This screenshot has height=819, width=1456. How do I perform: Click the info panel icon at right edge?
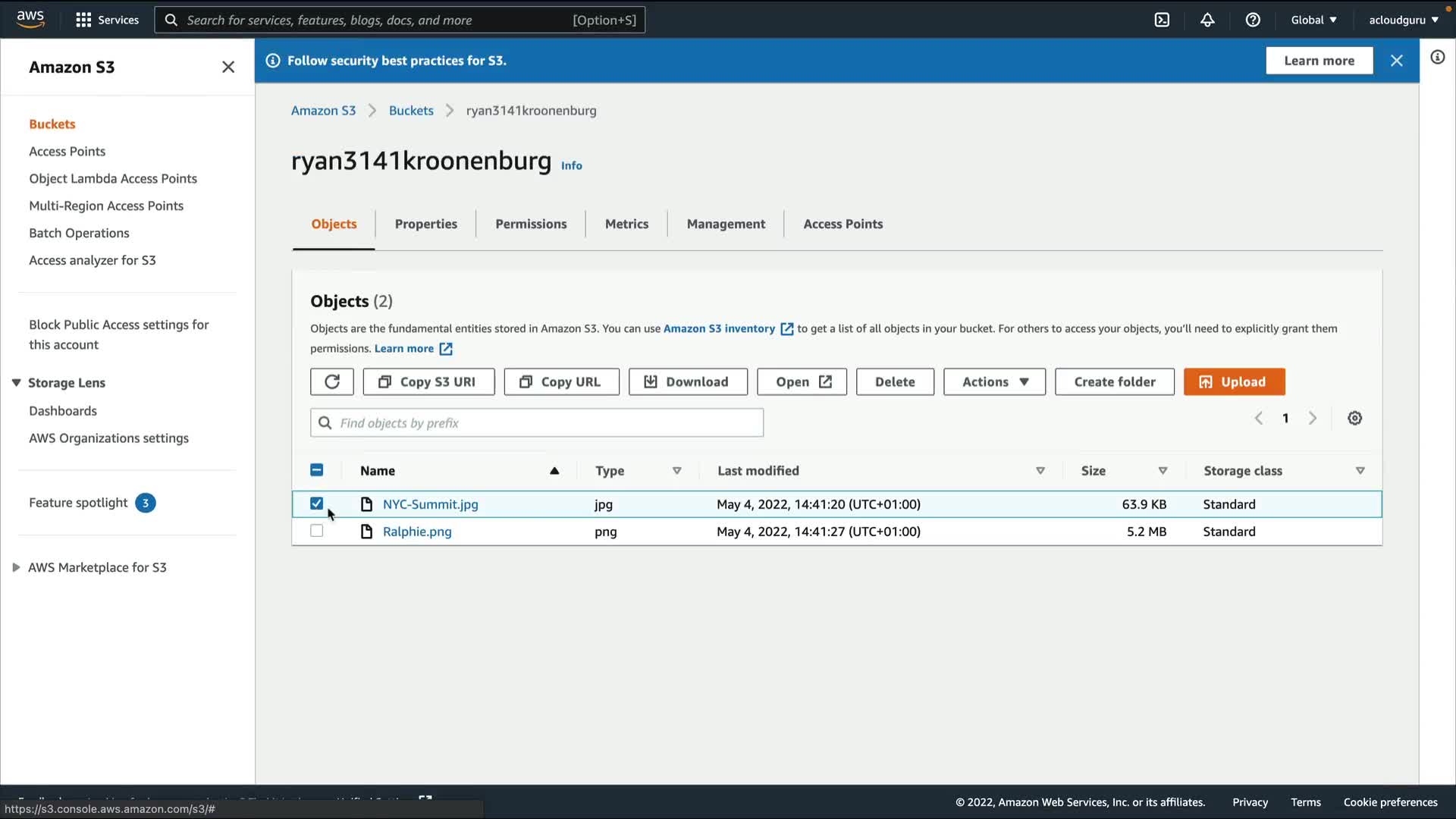point(1437,58)
